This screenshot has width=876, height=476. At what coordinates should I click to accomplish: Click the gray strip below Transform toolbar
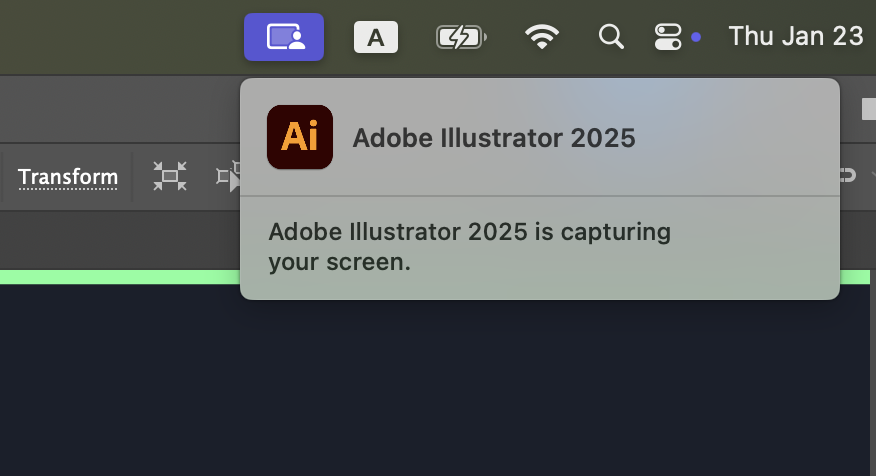[x=120, y=238]
